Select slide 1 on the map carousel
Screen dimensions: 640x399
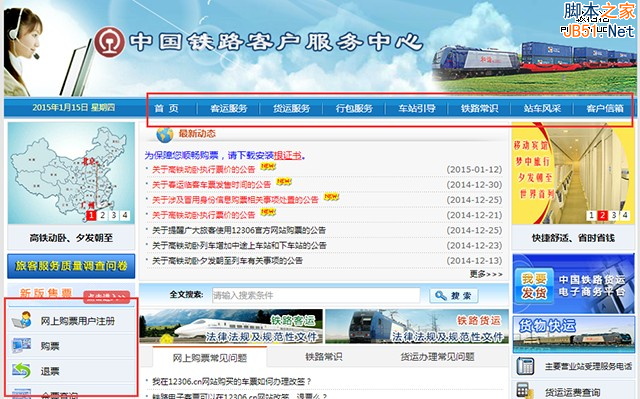(91, 215)
